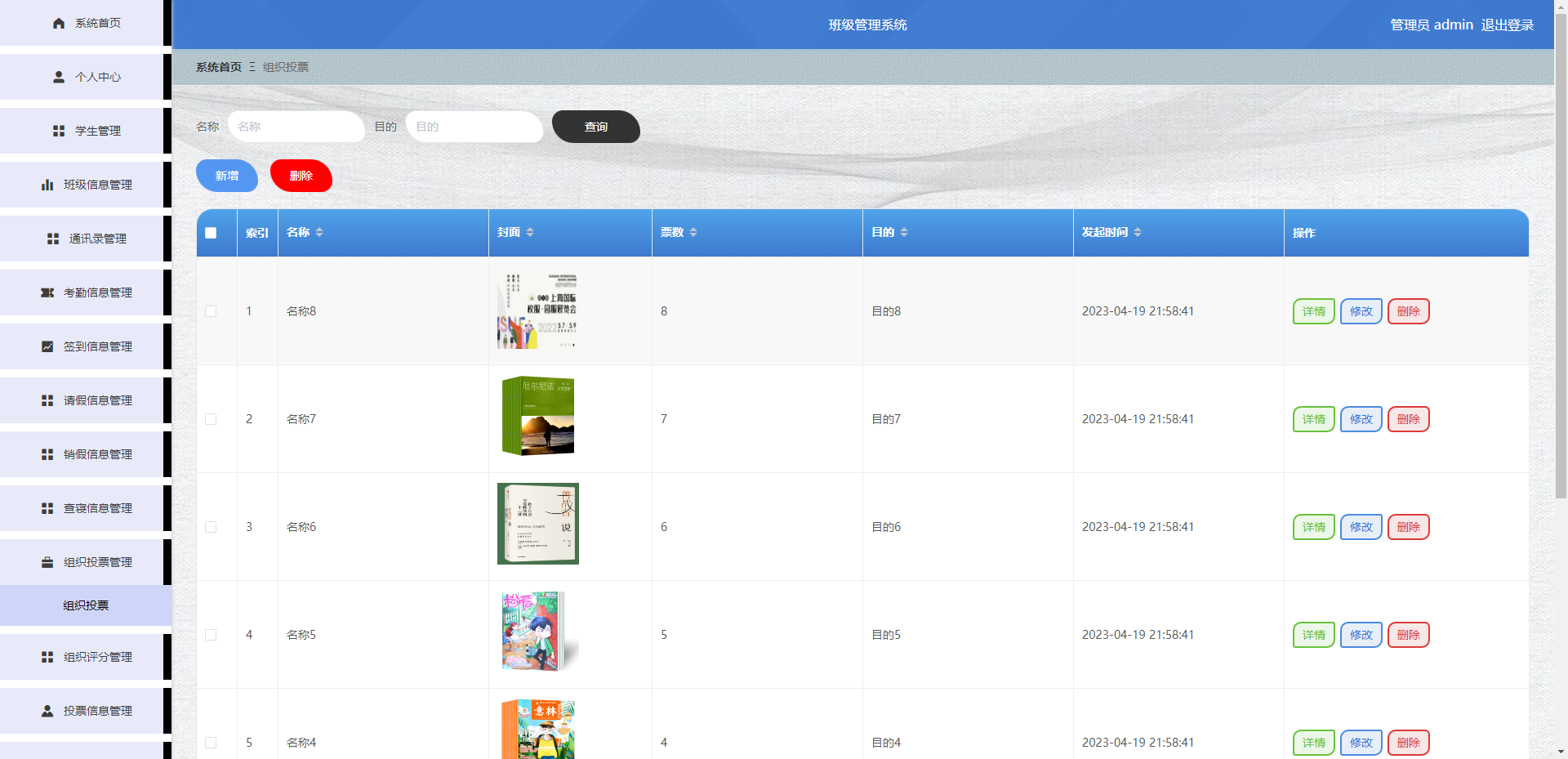Open the 组织投票 submenu item
This screenshot has width=1568, height=759.
click(x=86, y=605)
